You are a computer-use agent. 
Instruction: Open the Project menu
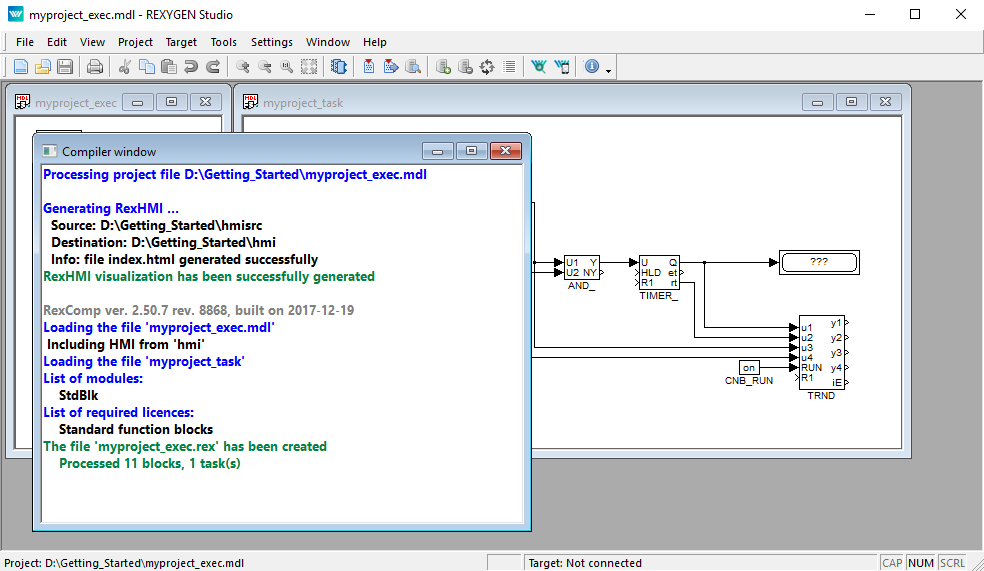click(136, 42)
